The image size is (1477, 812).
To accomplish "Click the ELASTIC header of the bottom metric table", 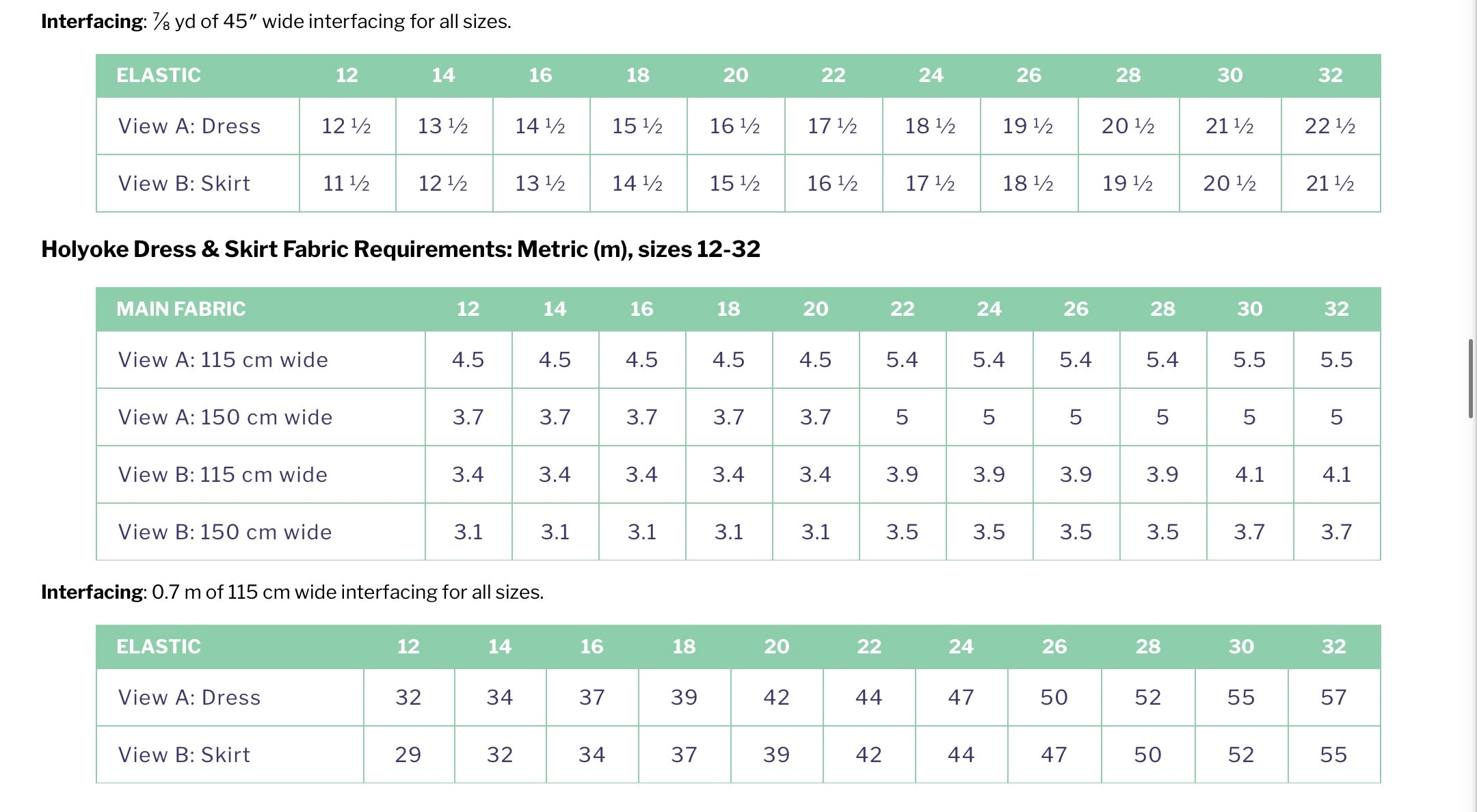I will [159, 647].
